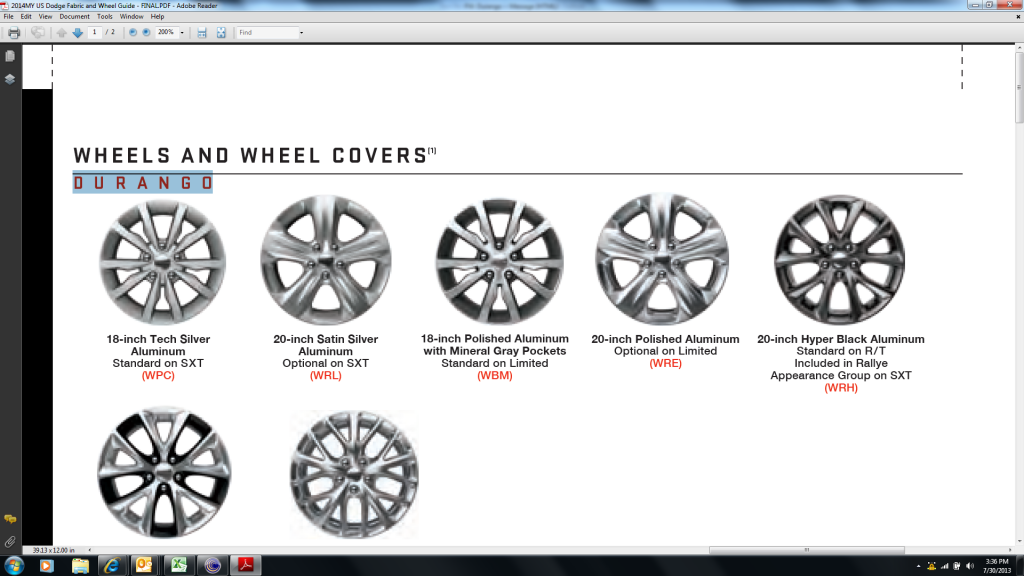Click into the Find text box
Image resolution: width=1024 pixels, height=576 pixels.
click(x=267, y=33)
